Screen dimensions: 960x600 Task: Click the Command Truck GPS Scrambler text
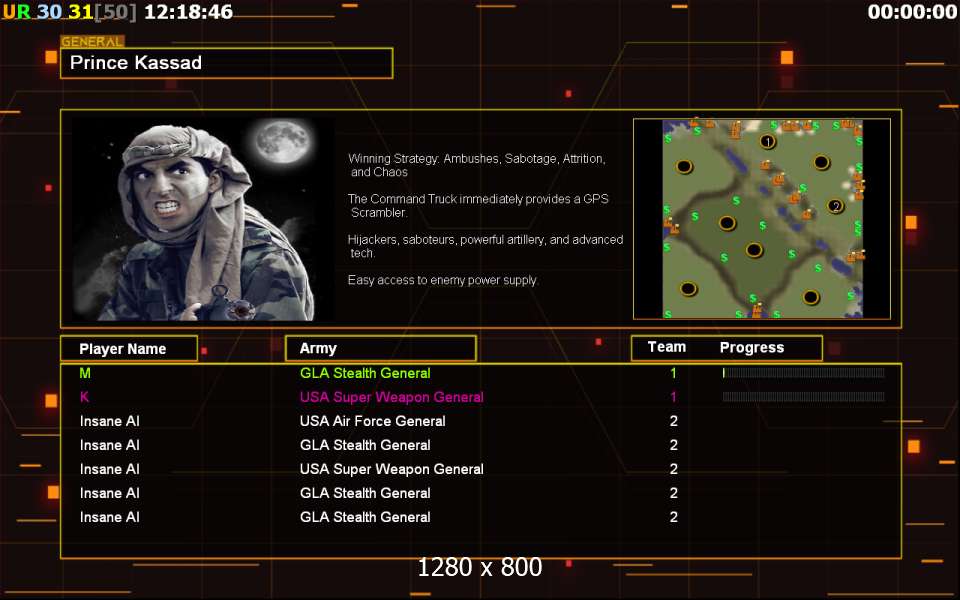coord(478,206)
